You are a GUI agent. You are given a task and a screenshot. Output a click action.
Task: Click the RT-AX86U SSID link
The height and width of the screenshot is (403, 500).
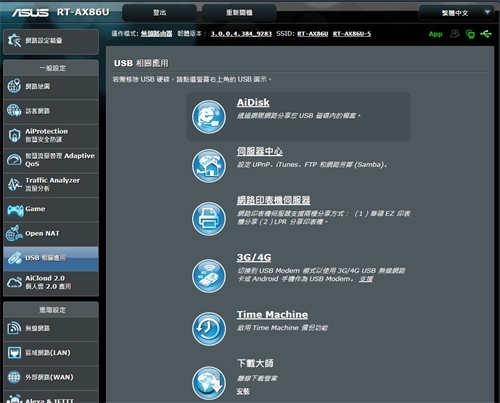coord(313,34)
